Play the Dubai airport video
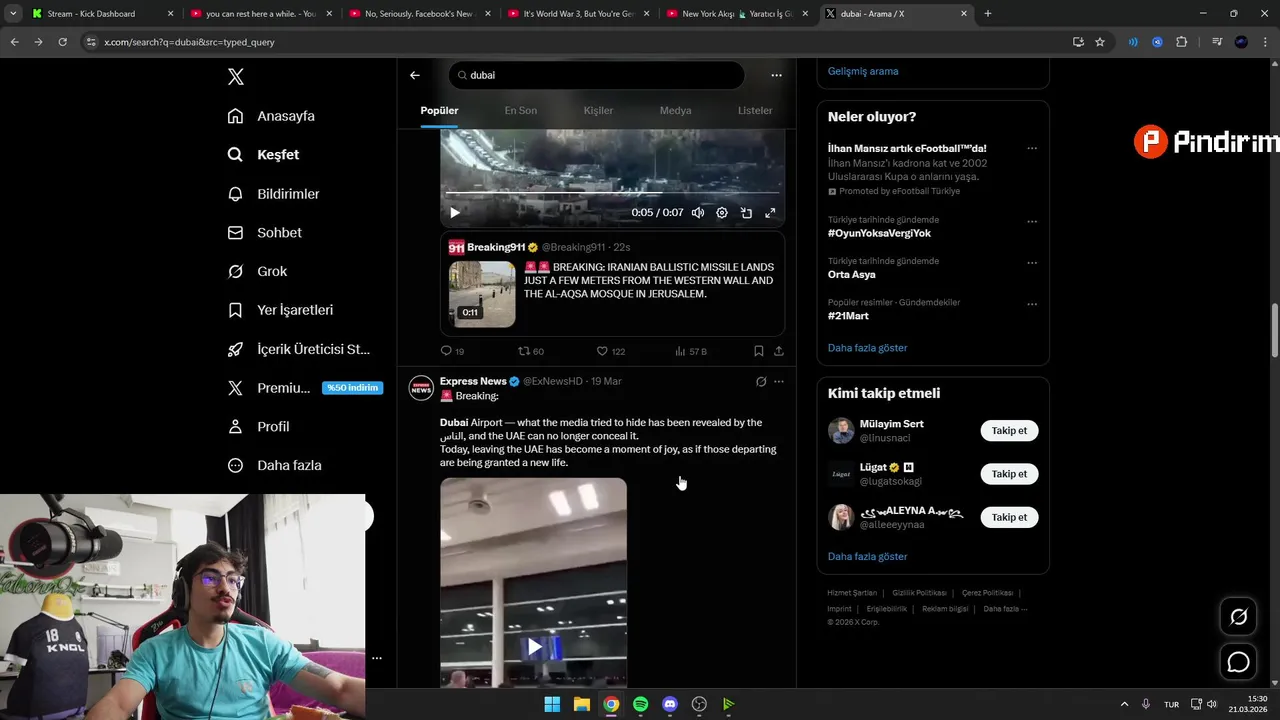 535,647
